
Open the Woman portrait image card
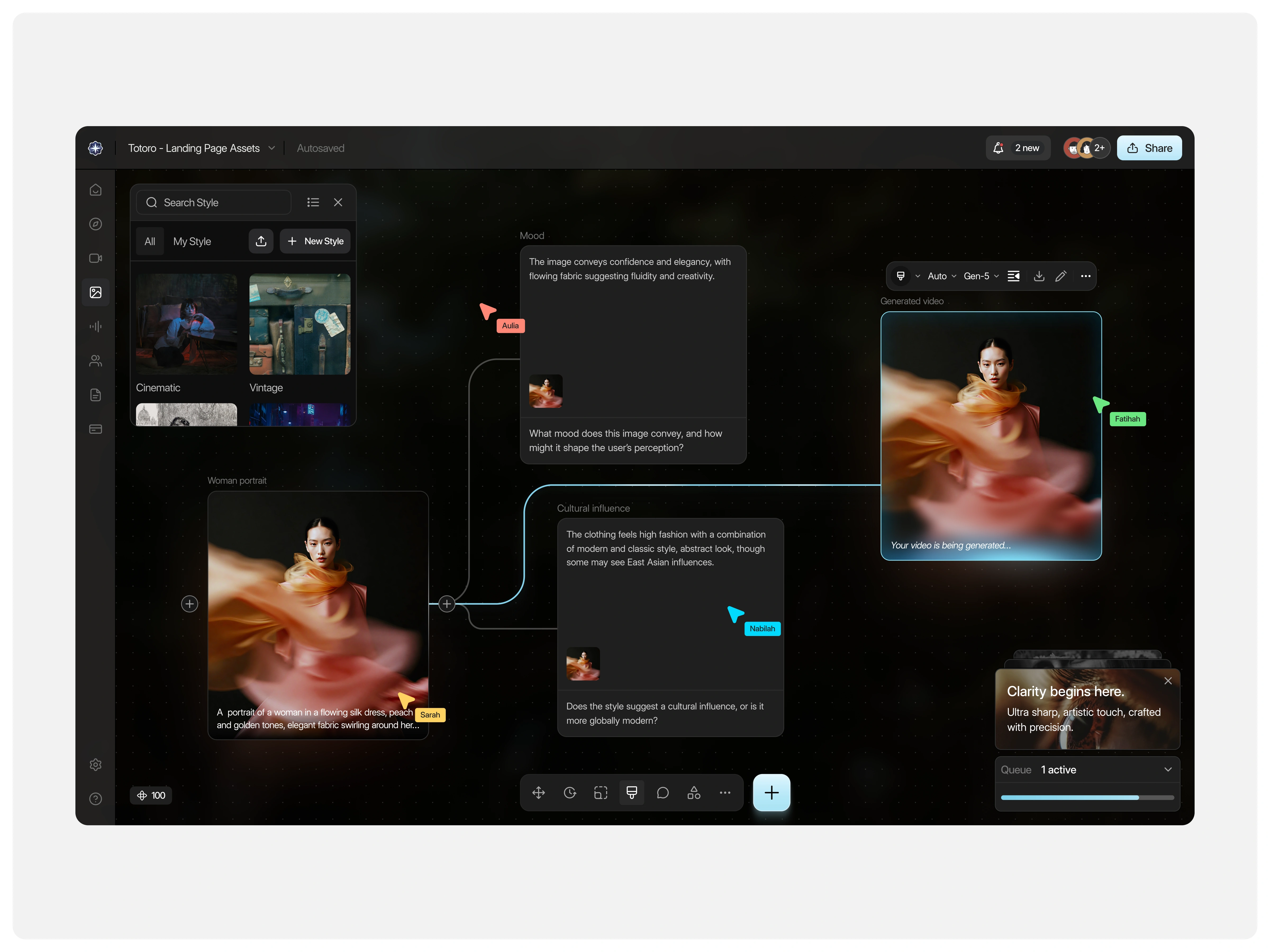(318, 615)
